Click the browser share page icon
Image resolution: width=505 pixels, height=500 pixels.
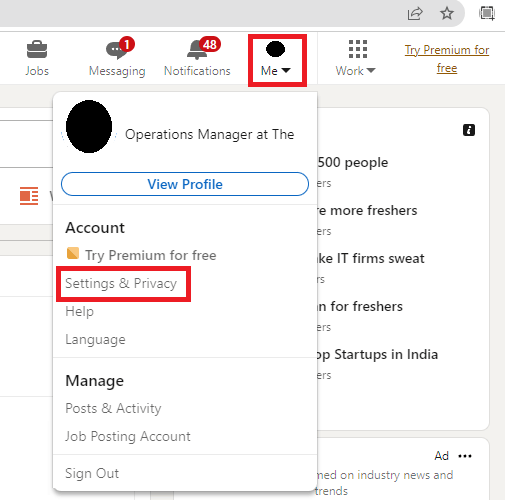click(x=415, y=14)
